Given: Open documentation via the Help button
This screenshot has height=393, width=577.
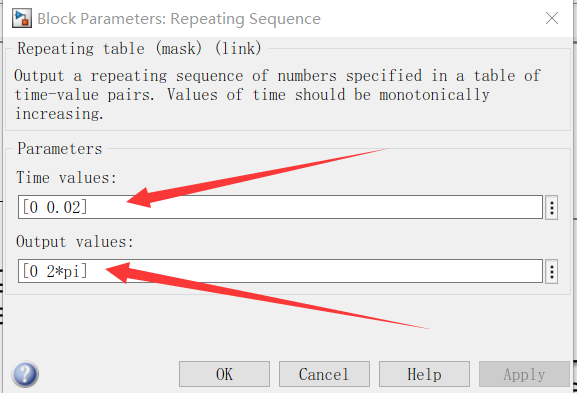Looking at the screenshot, I should tap(424, 374).
